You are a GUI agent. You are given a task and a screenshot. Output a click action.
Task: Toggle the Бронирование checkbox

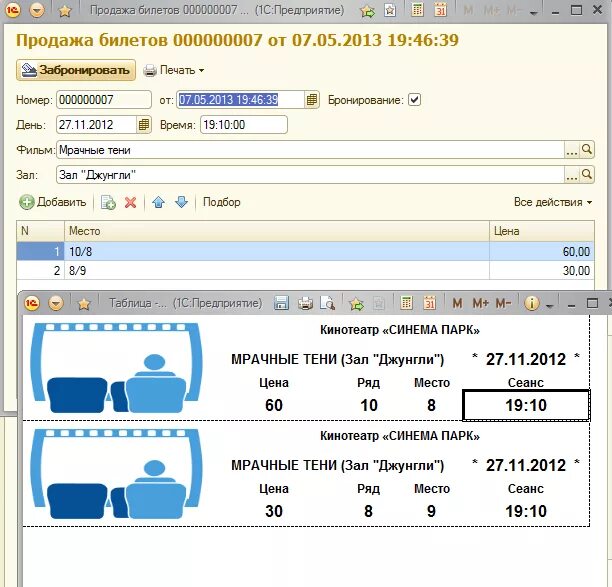[415, 100]
